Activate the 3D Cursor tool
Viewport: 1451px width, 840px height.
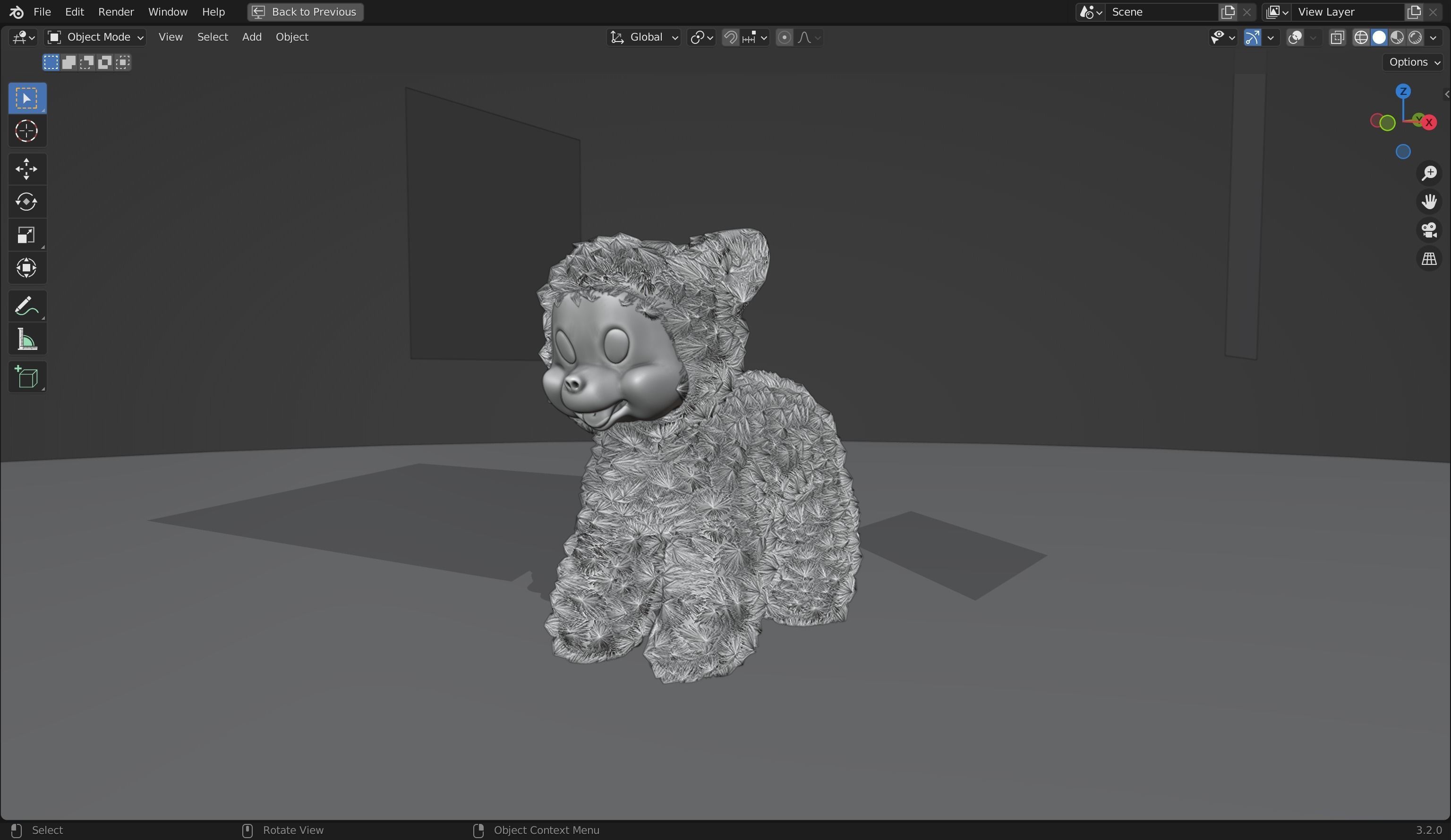pos(27,131)
